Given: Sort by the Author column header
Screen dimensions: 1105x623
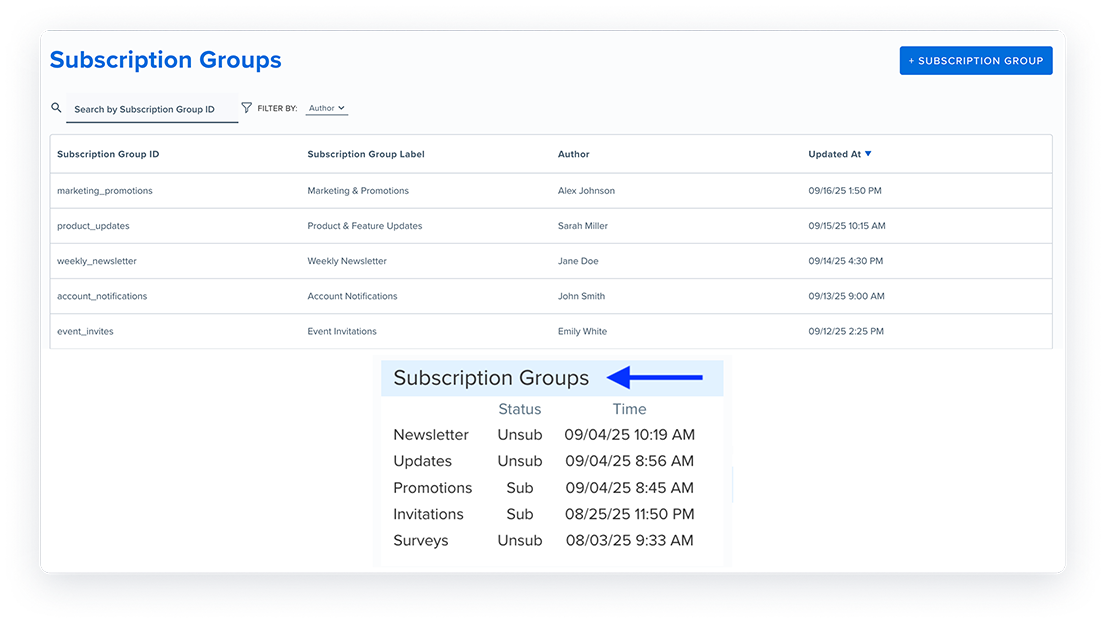Looking at the screenshot, I should [574, 155].
